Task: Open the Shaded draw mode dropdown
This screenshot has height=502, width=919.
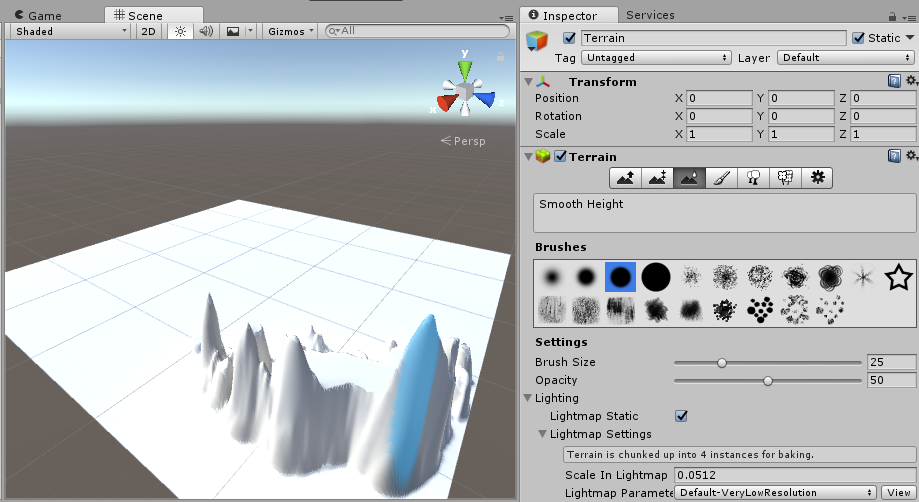Action: pyautogui.click(x=70, y=31)
